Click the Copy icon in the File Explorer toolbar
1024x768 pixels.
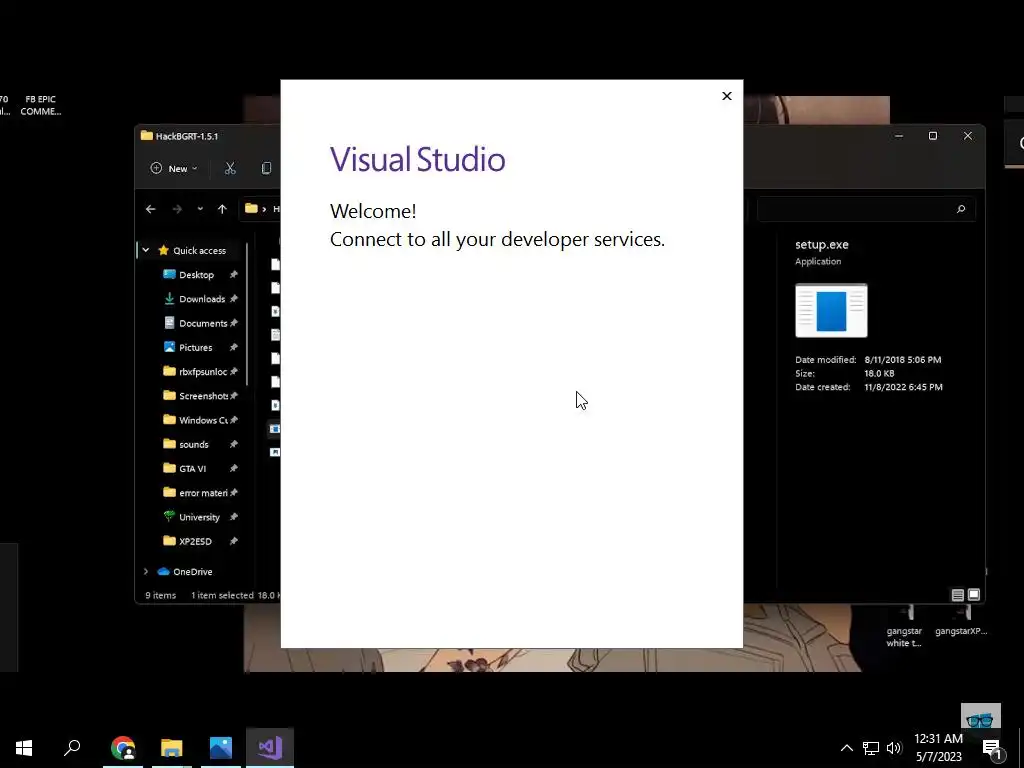(266, 168)
